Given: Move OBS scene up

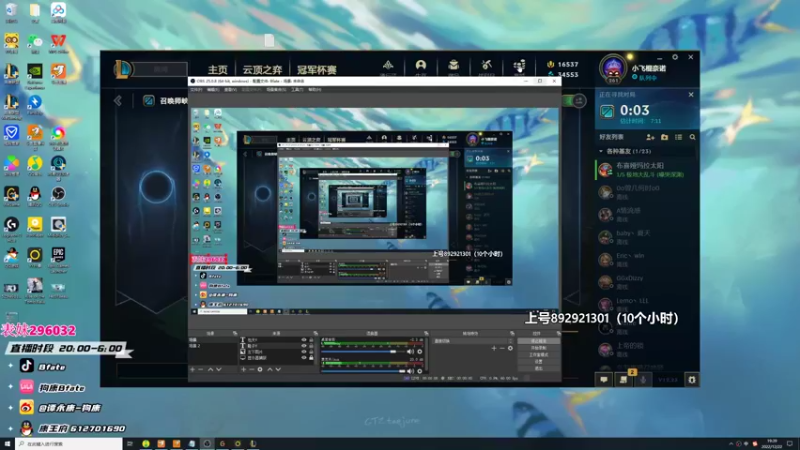Looking at the screenshot, I should [x=210, y=369].
